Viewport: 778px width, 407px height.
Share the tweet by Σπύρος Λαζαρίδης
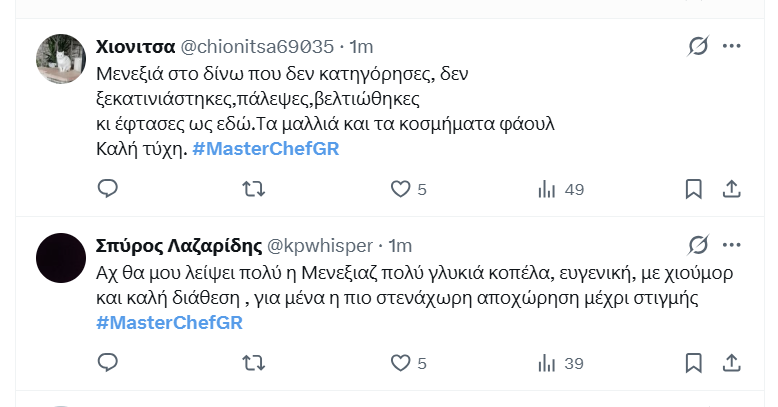coord(731,363)
